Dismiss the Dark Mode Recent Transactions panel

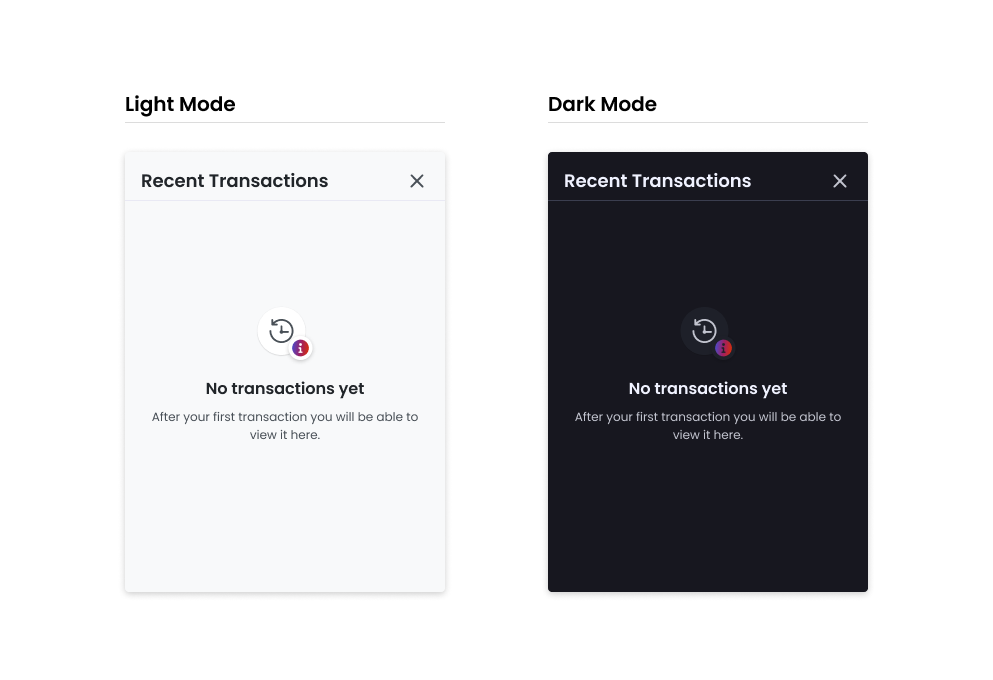pyautogui.click(x=840, y=181)
